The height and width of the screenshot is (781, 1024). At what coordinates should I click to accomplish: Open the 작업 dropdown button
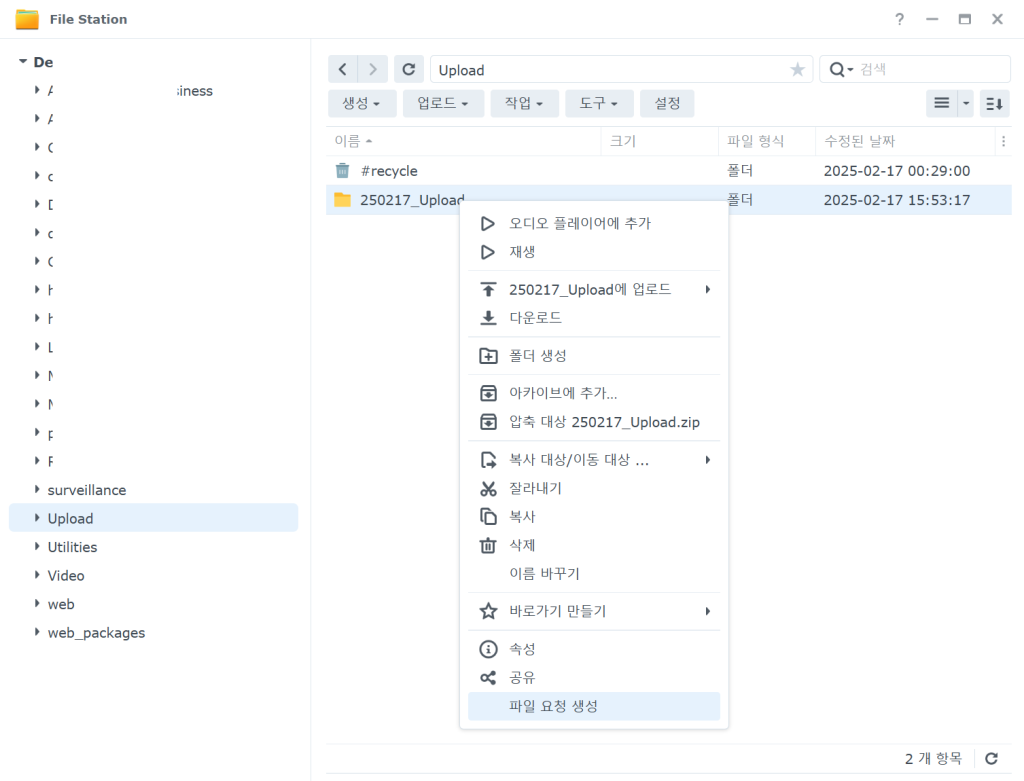tap(524, 103)
